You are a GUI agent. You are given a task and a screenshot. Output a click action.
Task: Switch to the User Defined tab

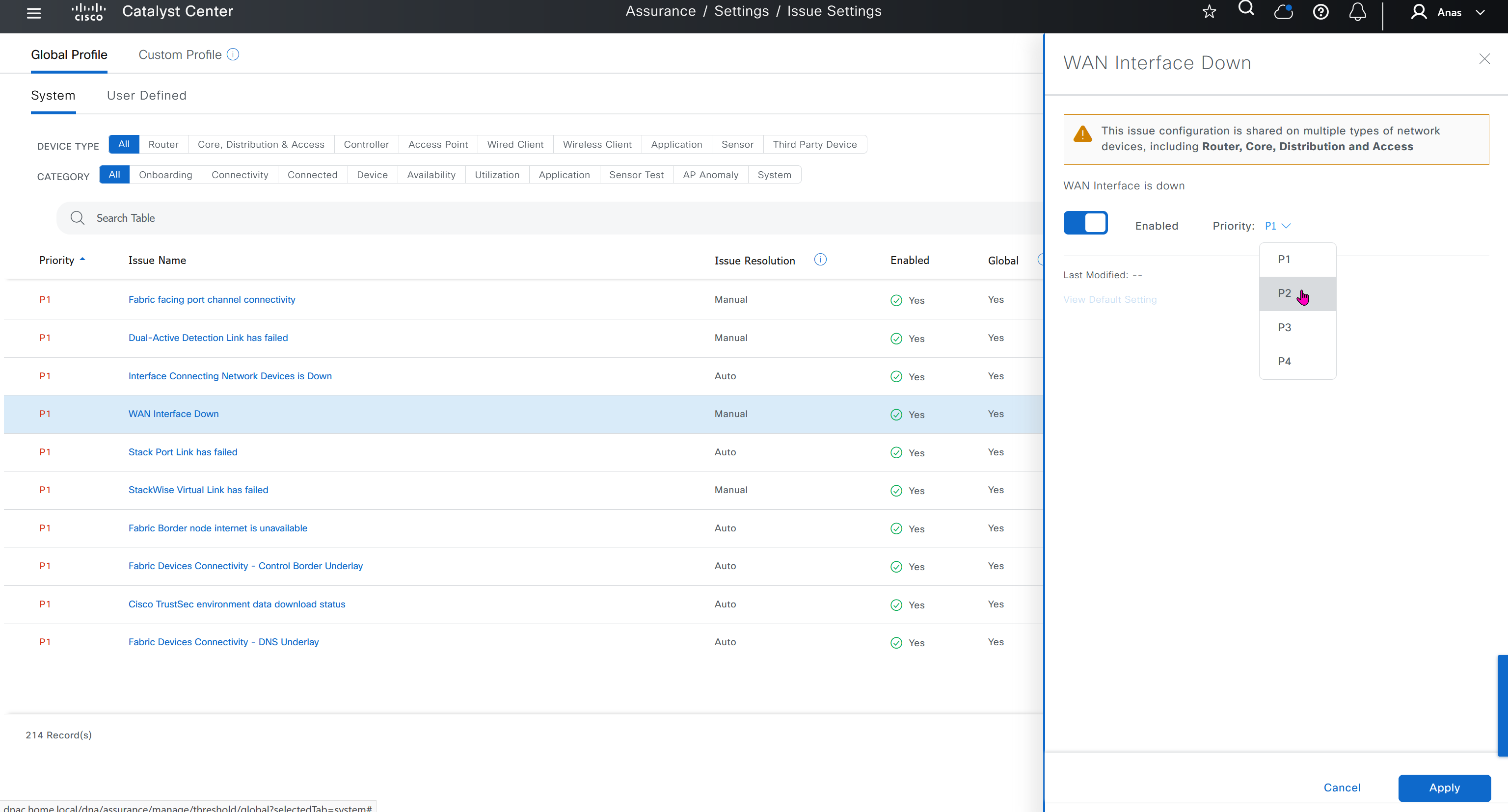[146, 95]
